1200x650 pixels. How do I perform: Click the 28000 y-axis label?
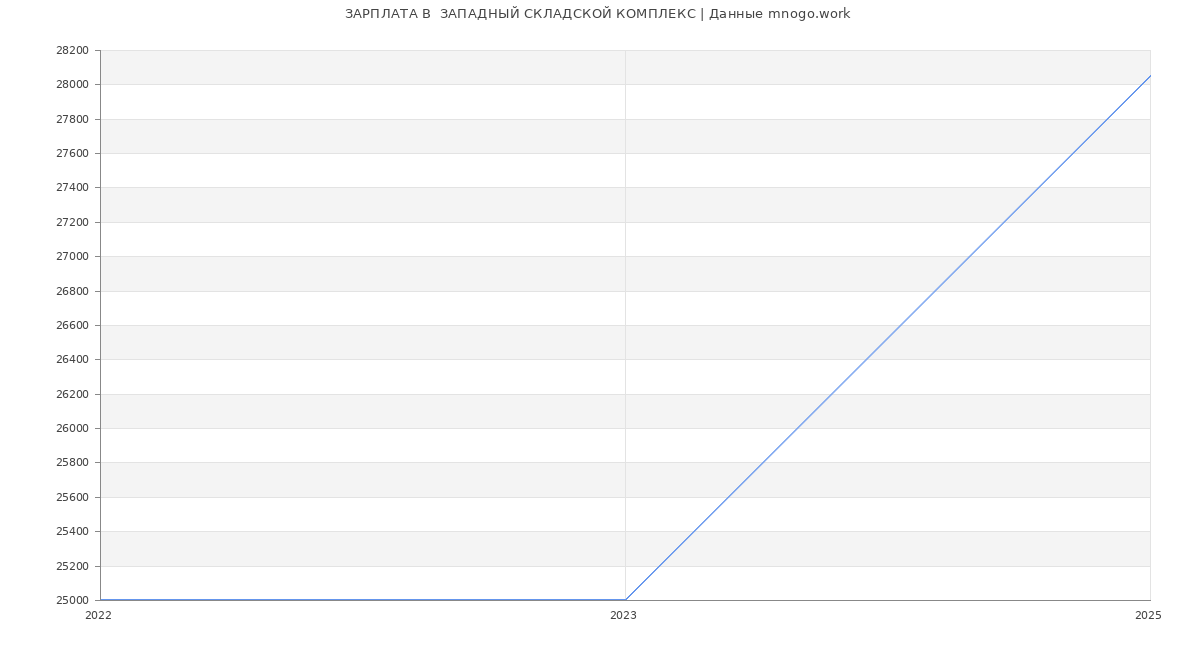[72, 85]
